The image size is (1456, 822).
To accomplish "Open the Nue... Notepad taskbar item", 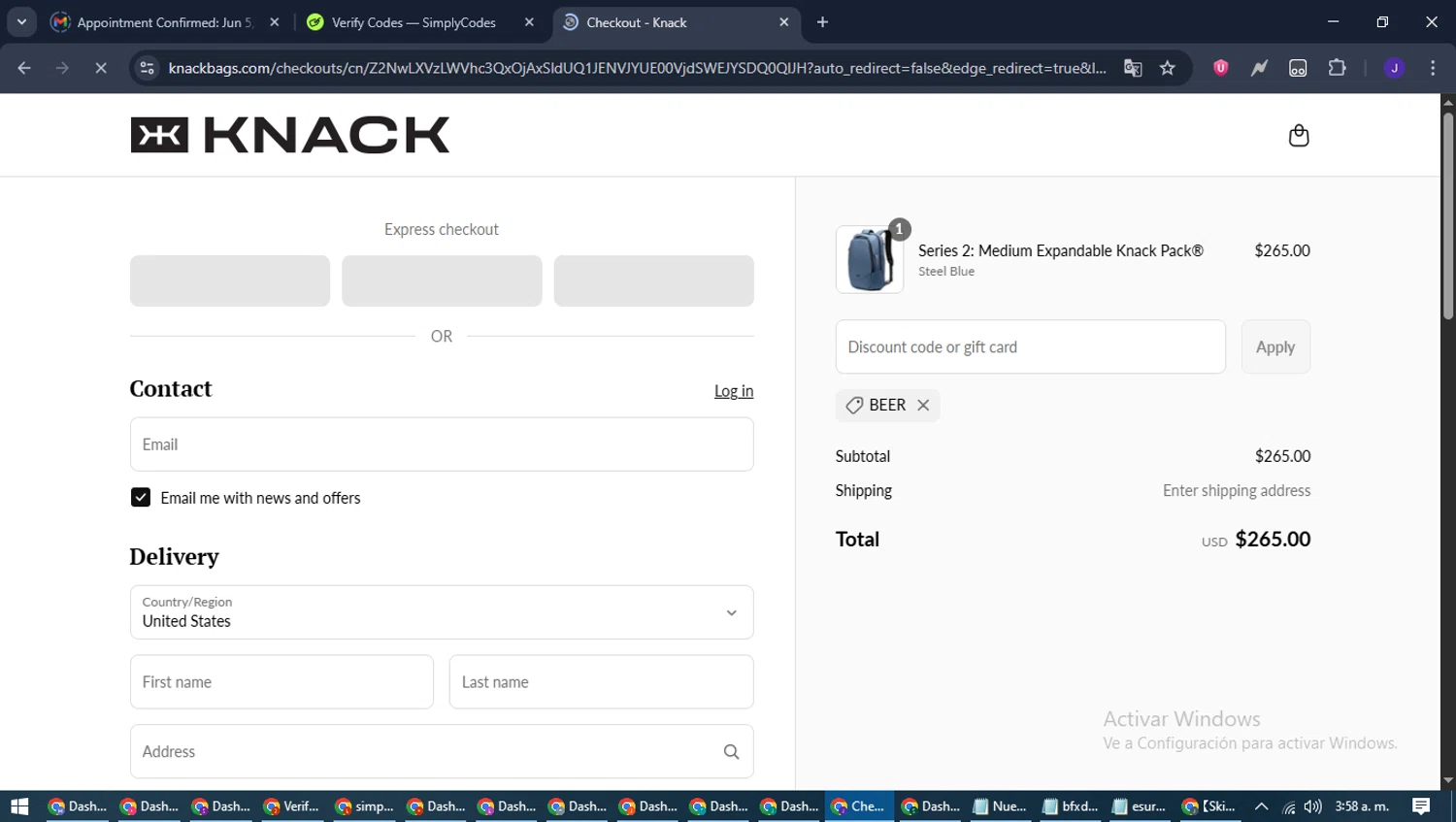I will click(x=1000, y=806).
